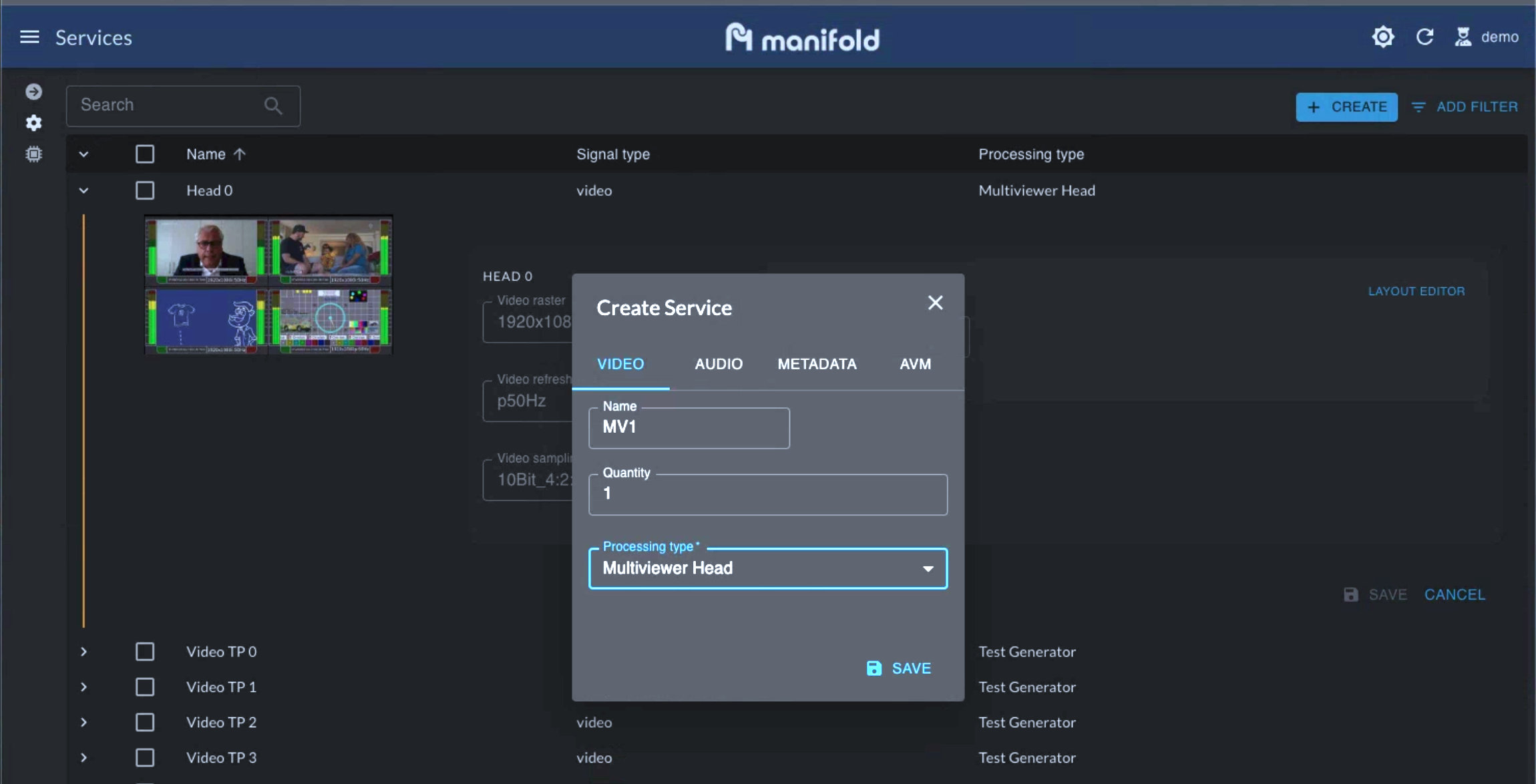Collapse the expanded Head 0 row
1536x784 pixels.
coord(84,190)
